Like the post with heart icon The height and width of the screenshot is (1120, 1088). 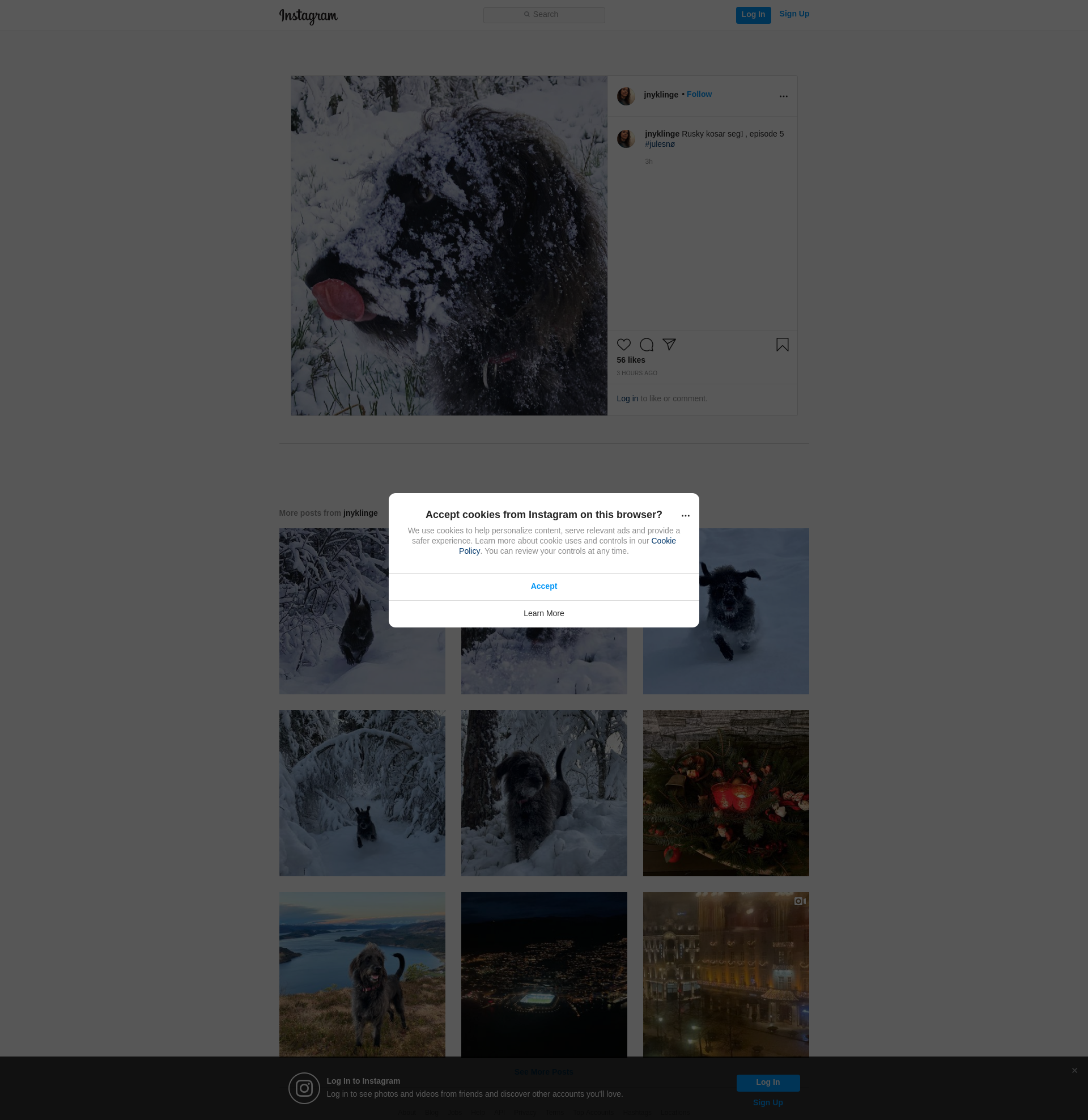click(x=623, y=345)
